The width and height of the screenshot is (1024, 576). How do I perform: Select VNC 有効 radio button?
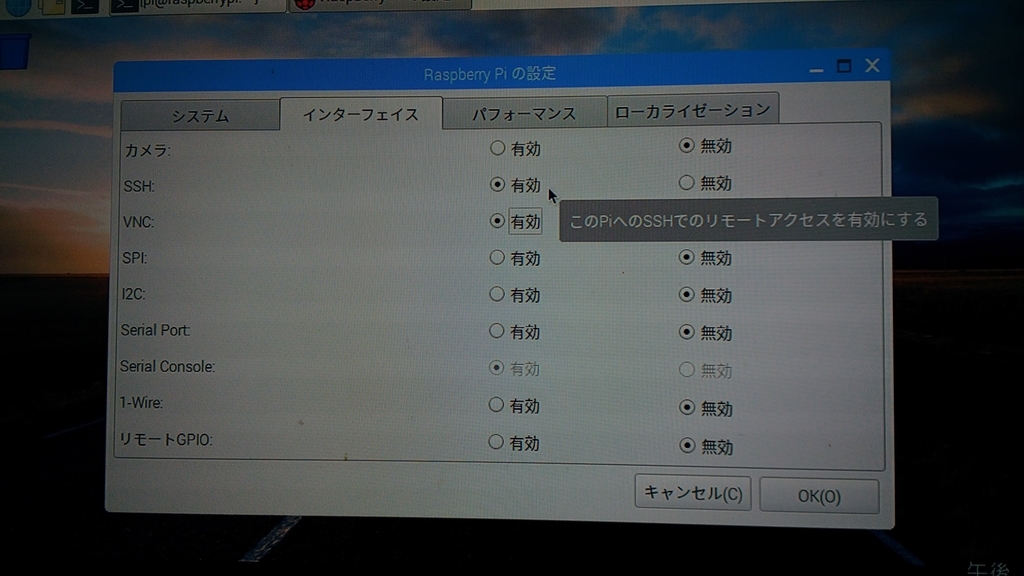[x=497, y=221]
